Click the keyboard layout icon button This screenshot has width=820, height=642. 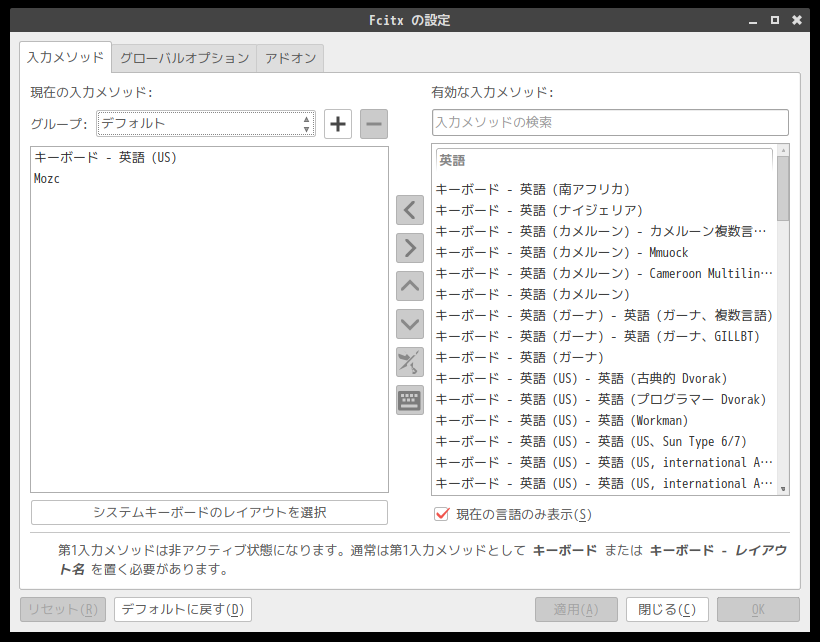tap(409, 400)
